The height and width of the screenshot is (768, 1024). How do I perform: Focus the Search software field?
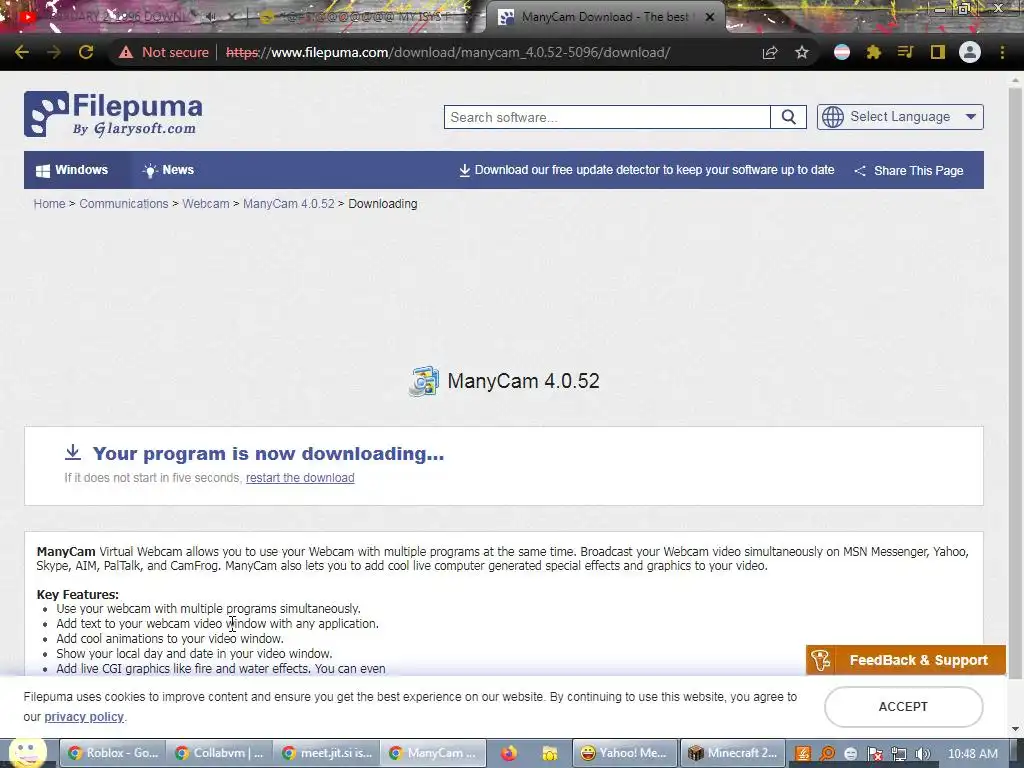(607, 117)
